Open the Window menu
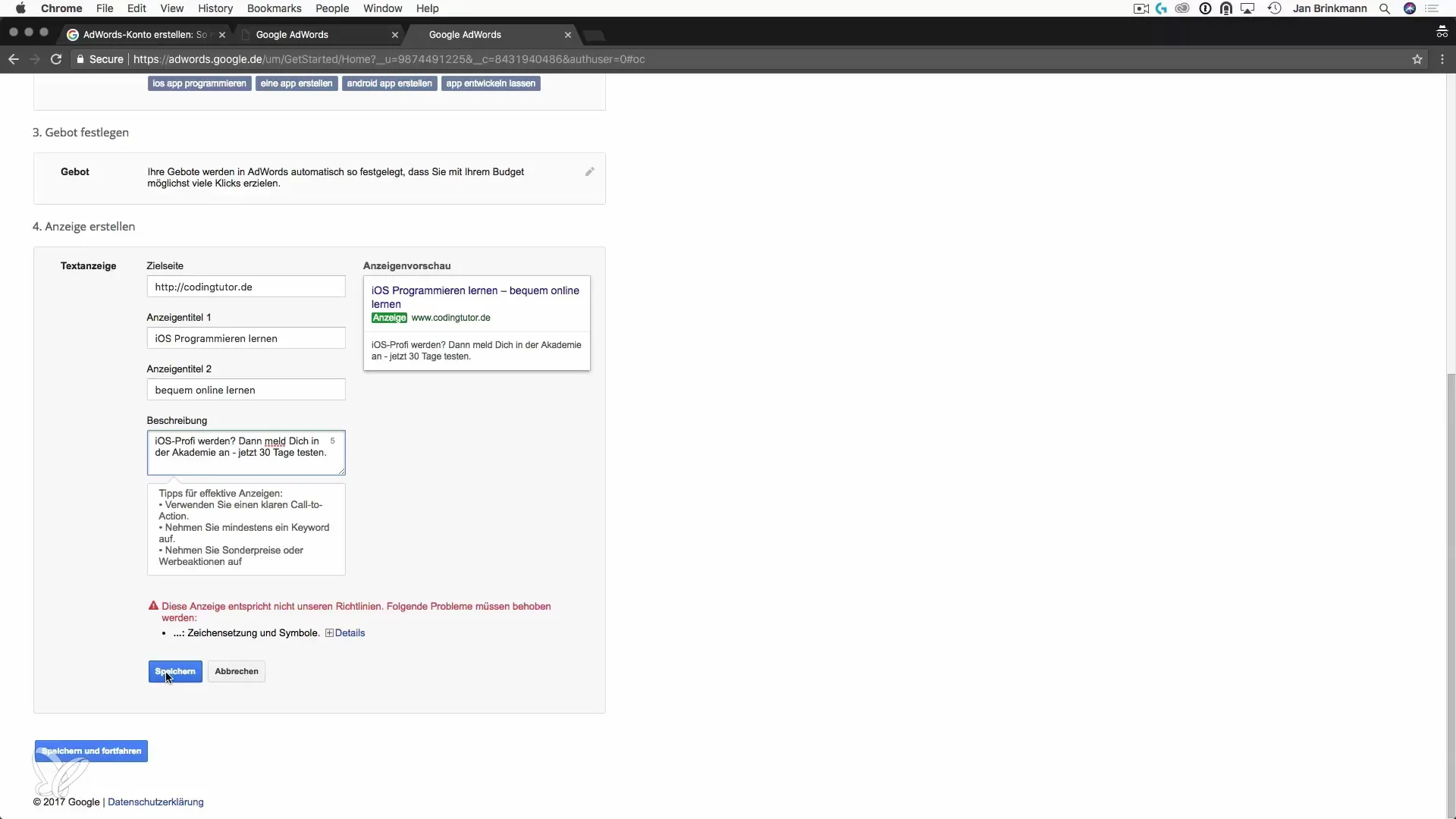1456x819 pixels. click(382, 8)
